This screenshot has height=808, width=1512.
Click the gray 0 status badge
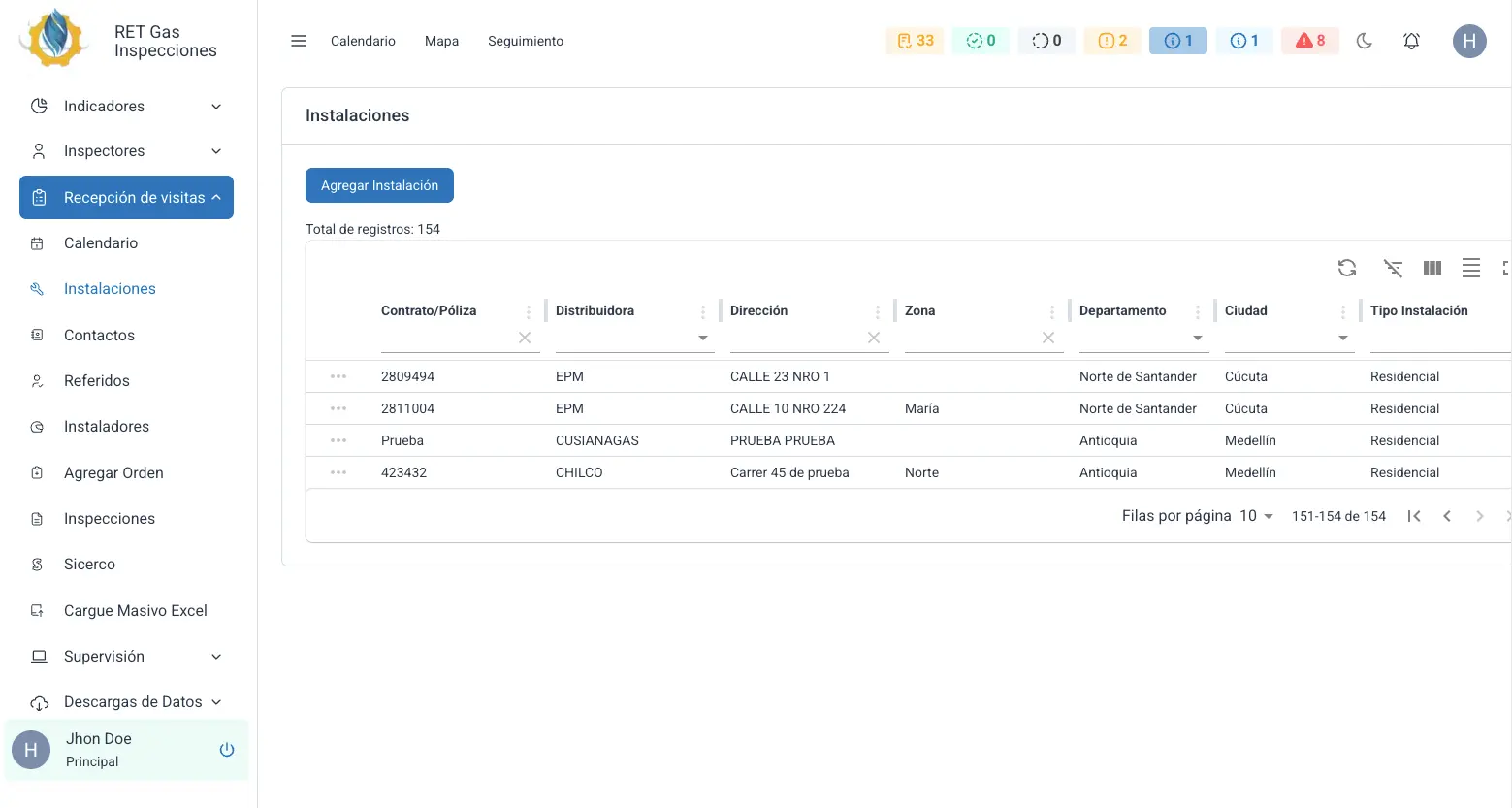point(1046,41)
